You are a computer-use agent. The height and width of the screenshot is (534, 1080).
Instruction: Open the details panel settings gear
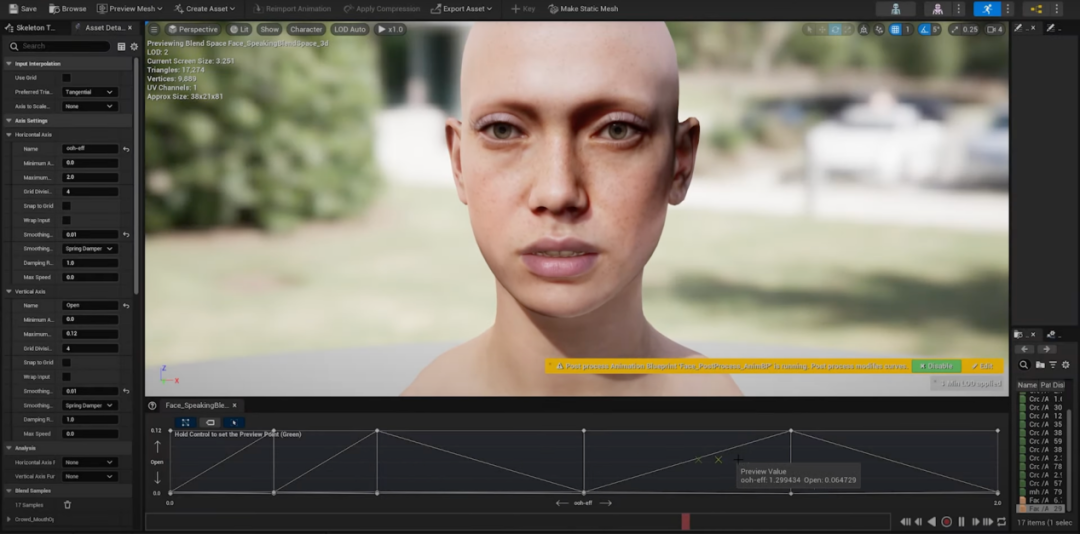134,46
